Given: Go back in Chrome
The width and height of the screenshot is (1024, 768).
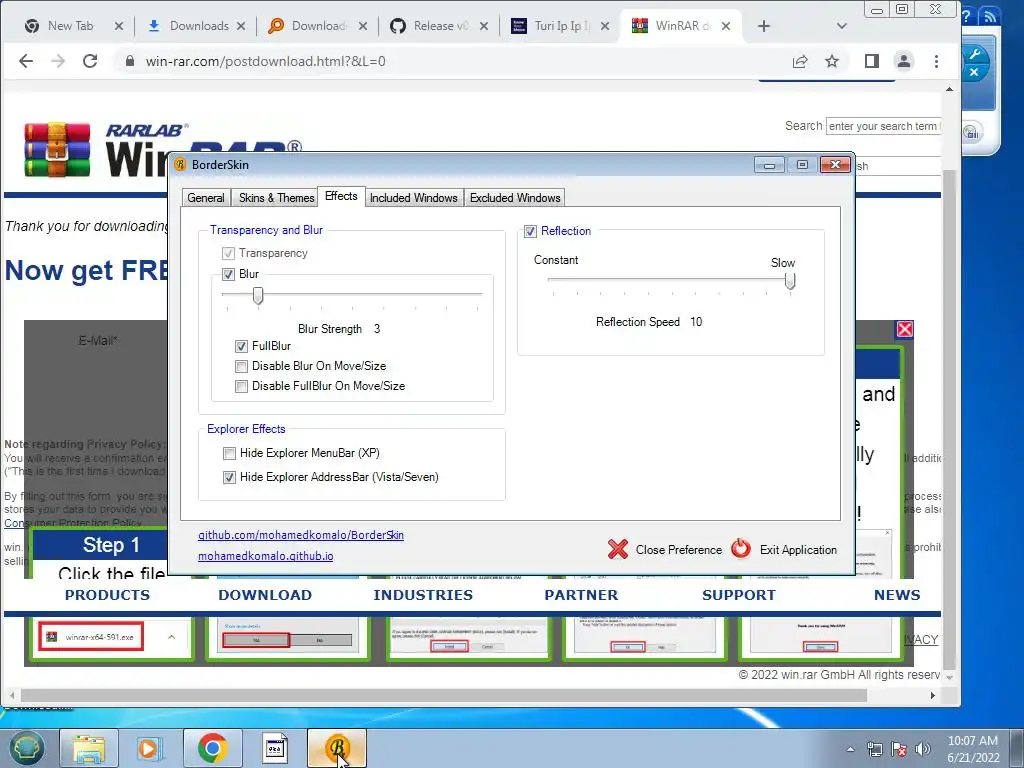Looking at the screenshot, I should (26, 61).
